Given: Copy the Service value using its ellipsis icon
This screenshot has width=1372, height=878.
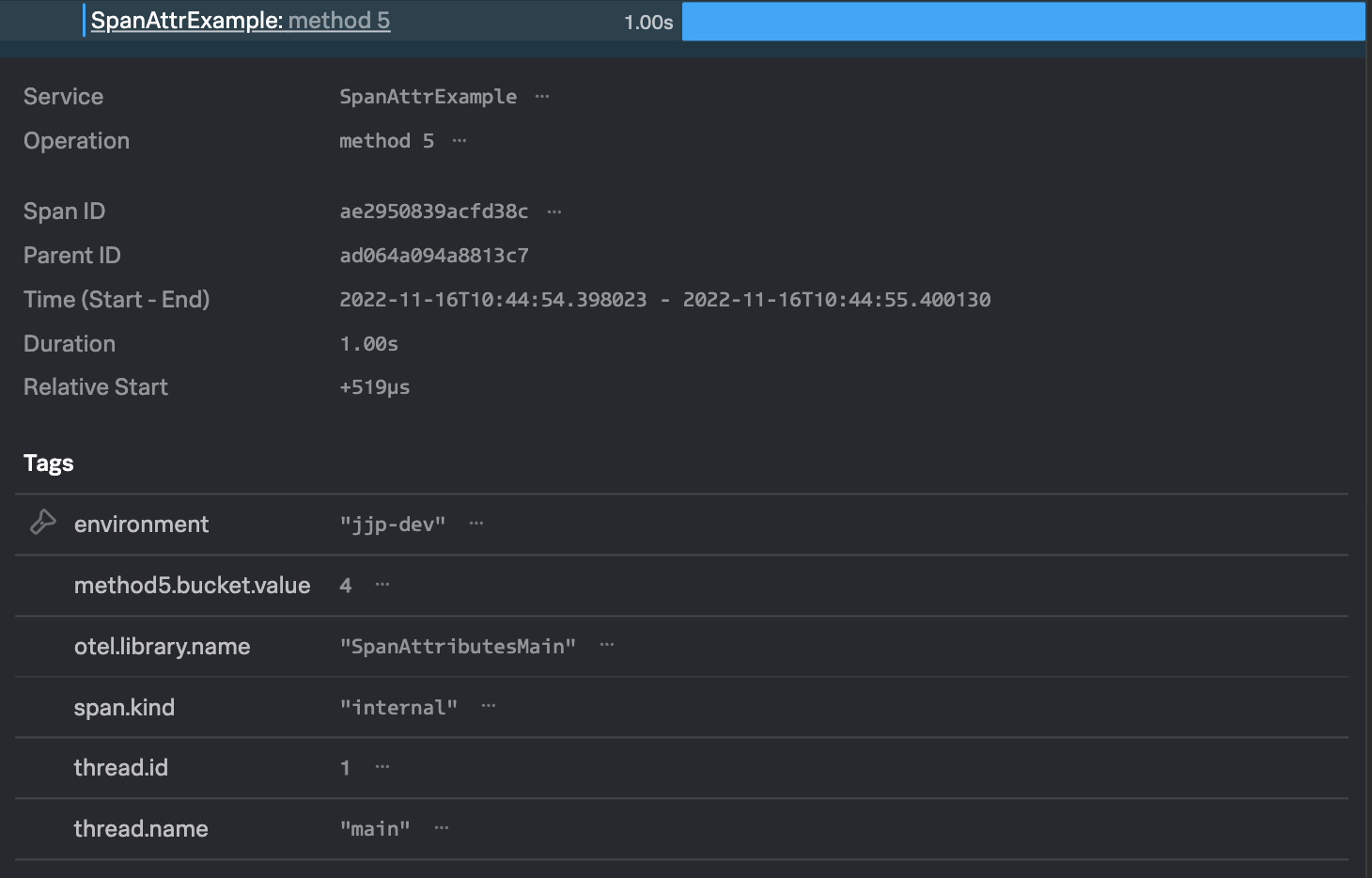Looking at the screenshot, I should click(x=541, y=96).
